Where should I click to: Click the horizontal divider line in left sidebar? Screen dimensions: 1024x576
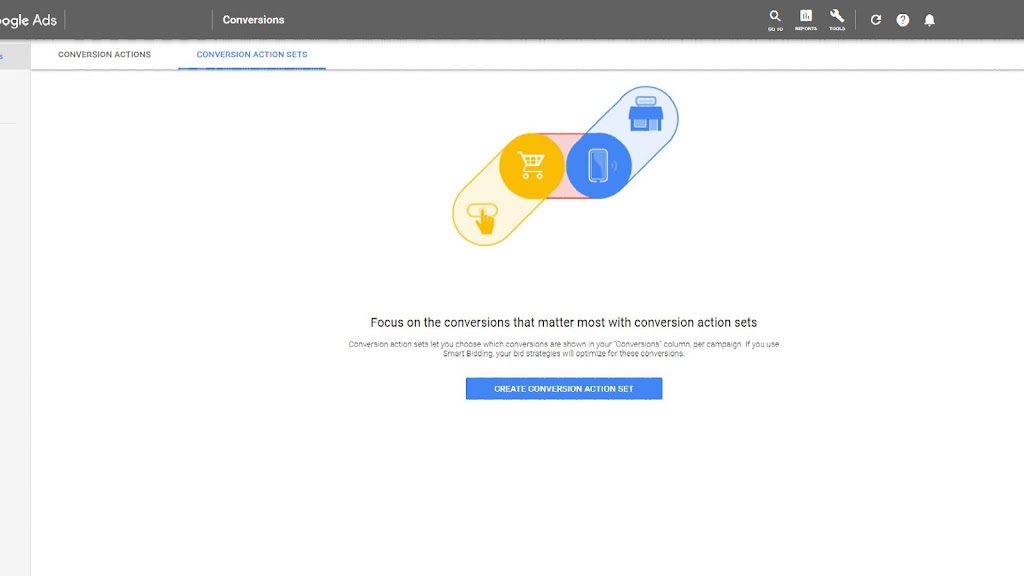pos(8,124)
